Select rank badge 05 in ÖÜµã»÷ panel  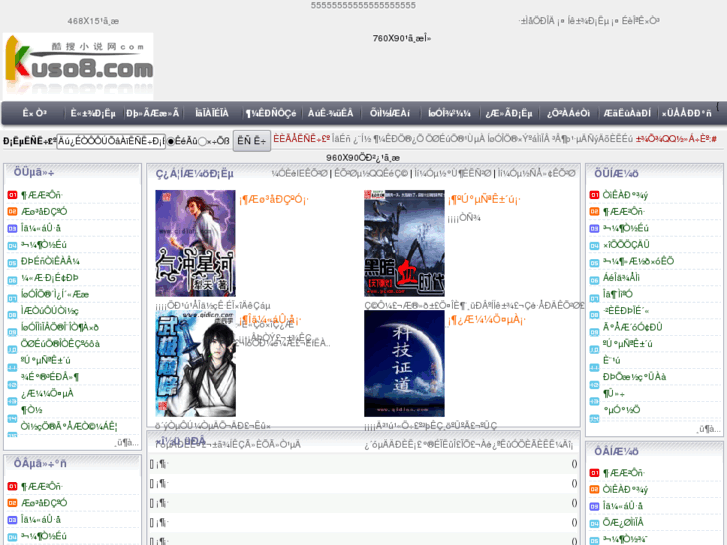coord(12,263)
